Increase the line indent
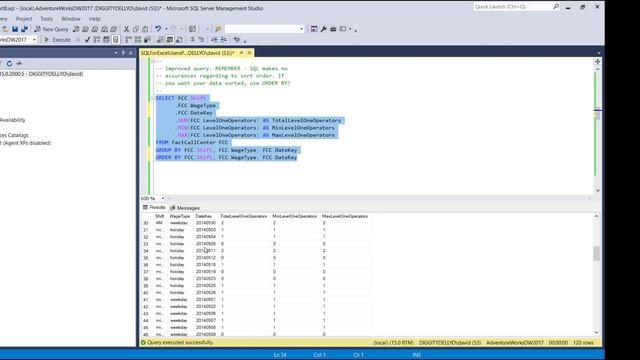This screenshot has height=360, width=640. (224, 40)
